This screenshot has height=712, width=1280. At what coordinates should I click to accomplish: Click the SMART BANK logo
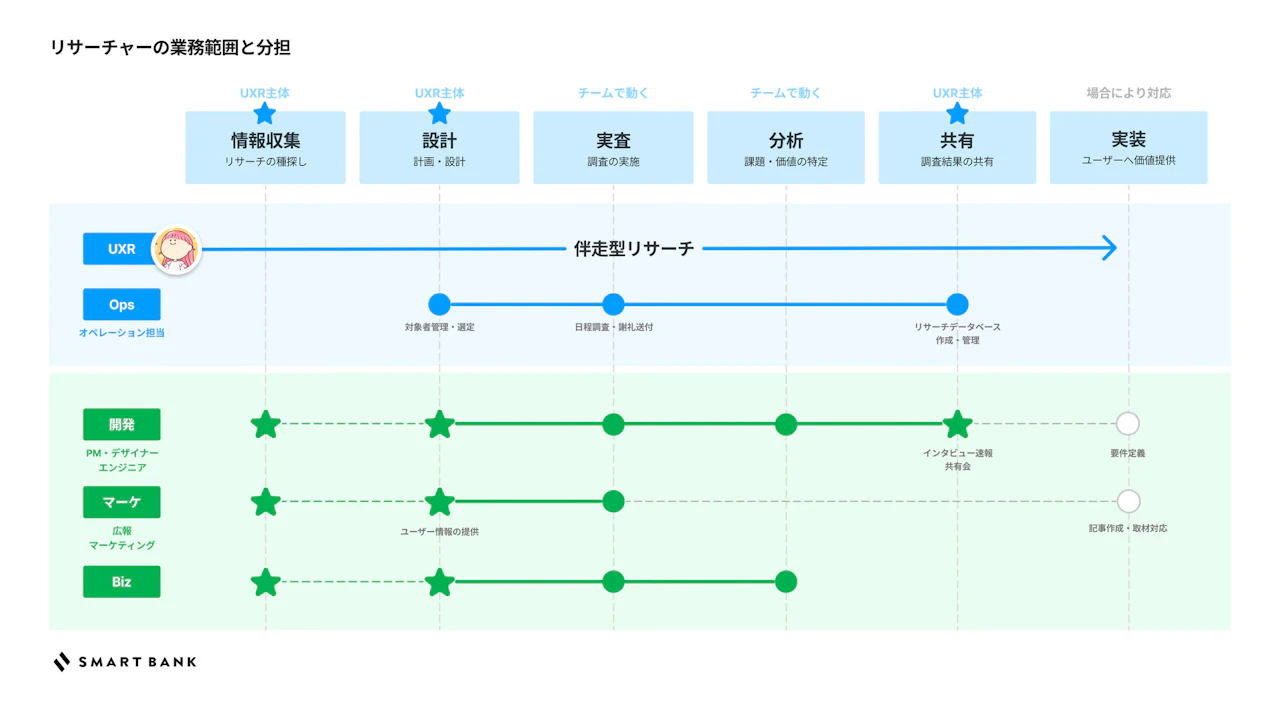[x=125, y=661]
